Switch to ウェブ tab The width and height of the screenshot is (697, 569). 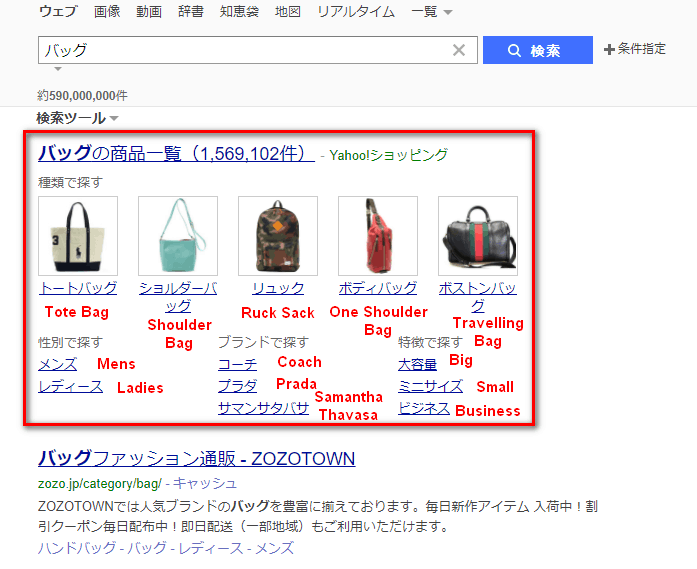tap(58, 11)
